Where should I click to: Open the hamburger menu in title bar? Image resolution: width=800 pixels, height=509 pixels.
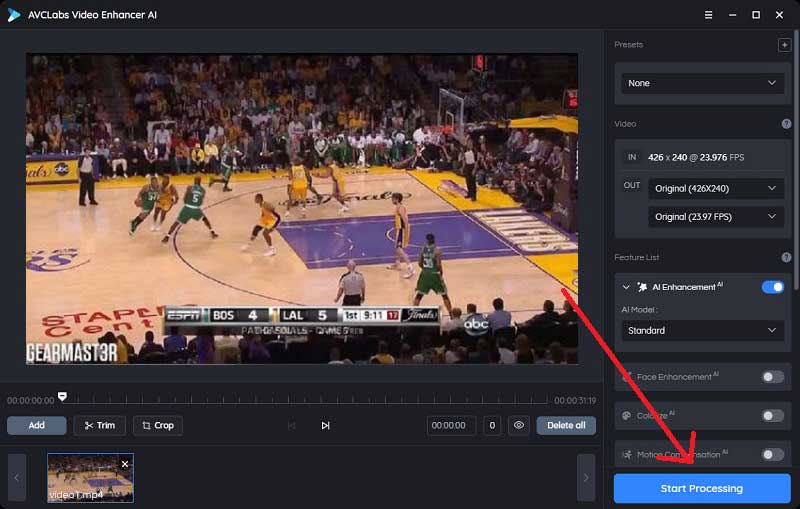tap(708, 15)
